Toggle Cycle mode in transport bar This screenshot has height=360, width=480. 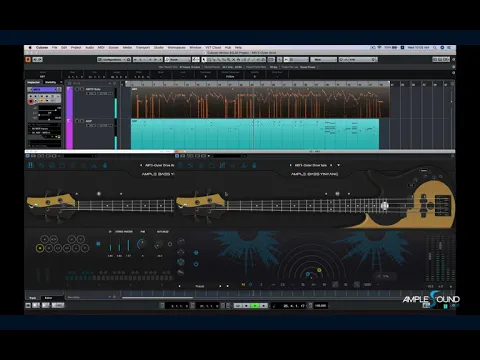pos(238,305)
